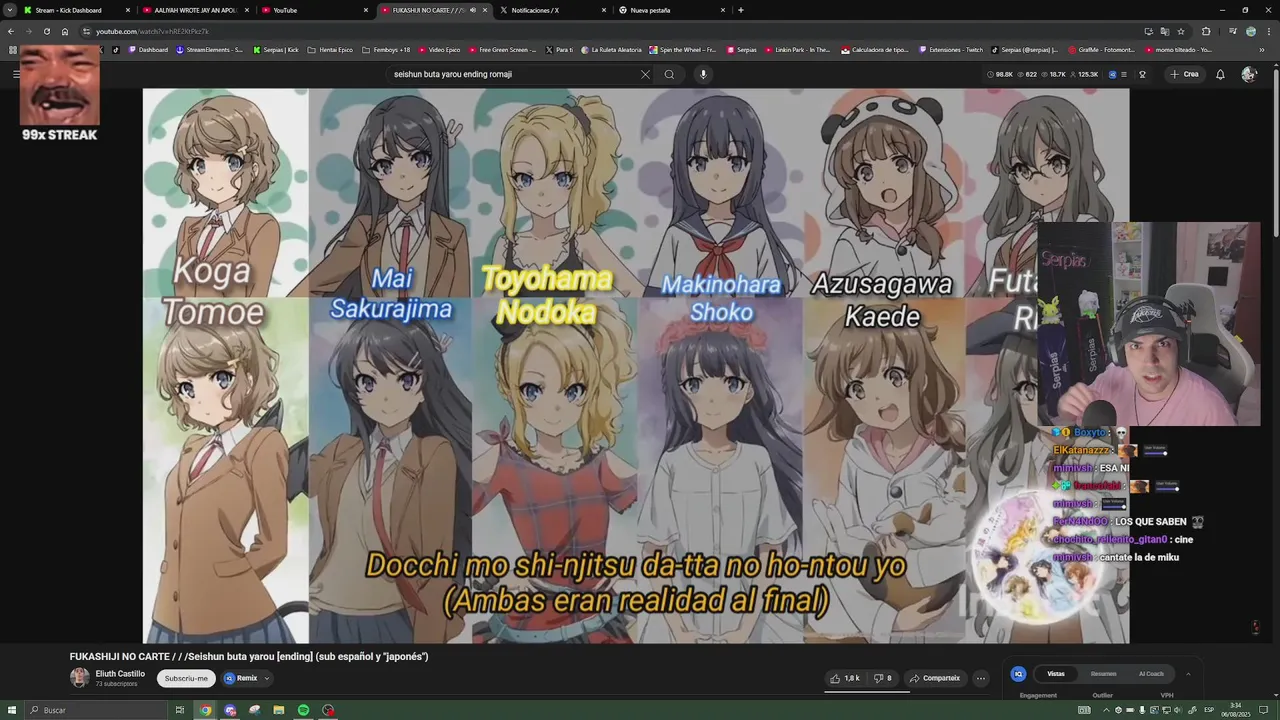Image resolution: width=1280 pixels, height=720 pixels.
Task: Open the browser home page
Action: (65, 31)
